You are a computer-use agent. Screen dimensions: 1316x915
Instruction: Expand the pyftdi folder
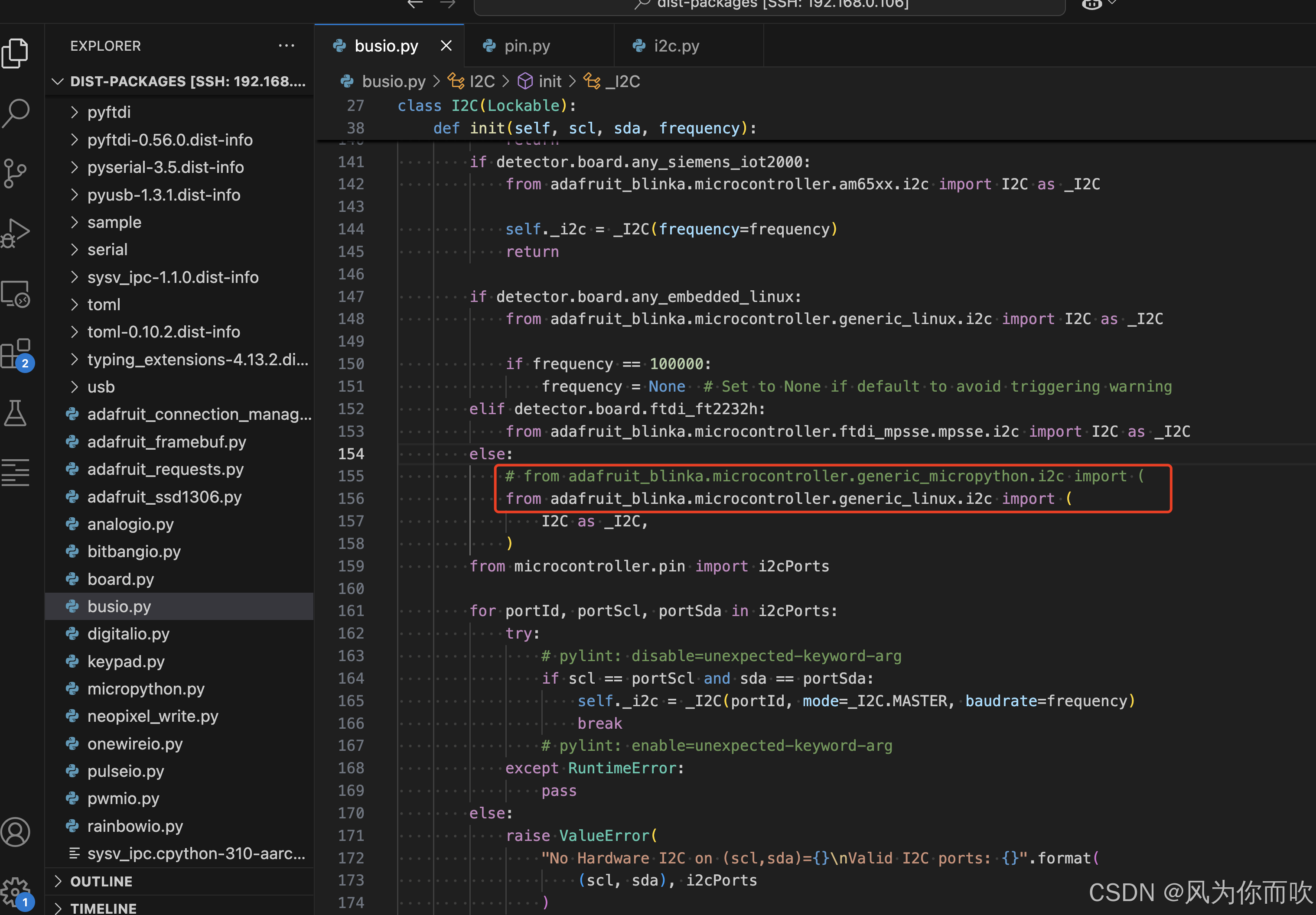[x=109, y=112]
